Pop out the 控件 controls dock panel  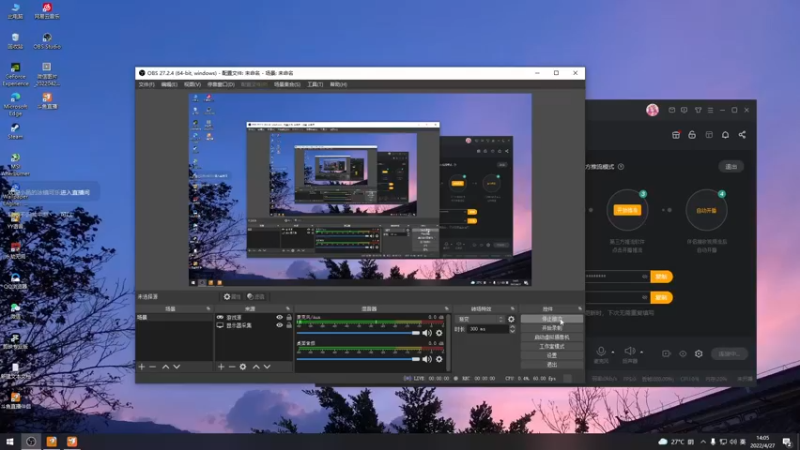click(x=580, y=309)
